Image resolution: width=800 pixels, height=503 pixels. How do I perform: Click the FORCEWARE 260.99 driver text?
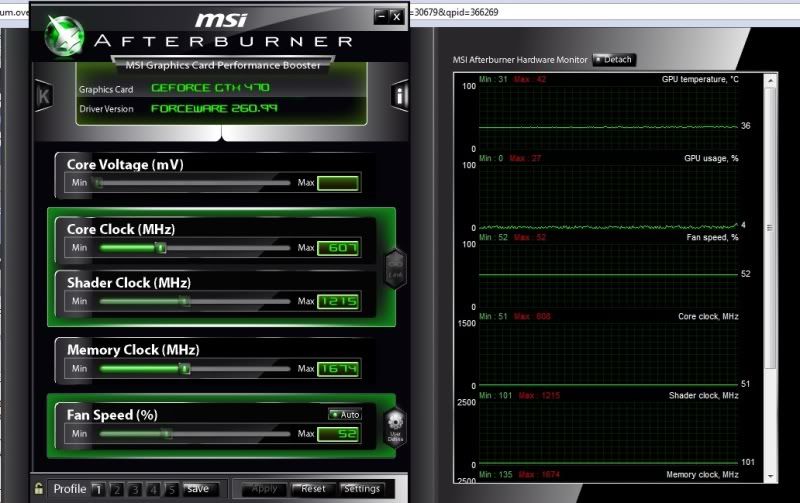(214, 108)
